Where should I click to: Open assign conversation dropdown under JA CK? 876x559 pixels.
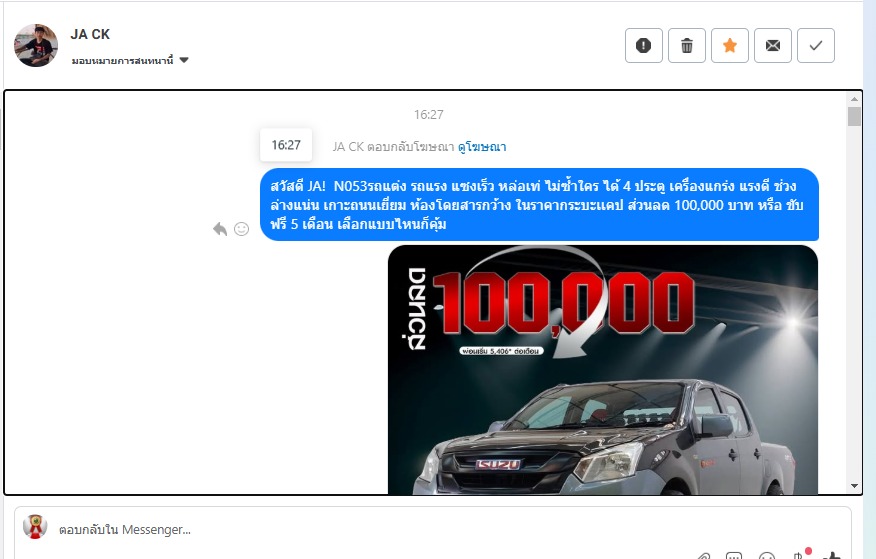tap(130, 60)
